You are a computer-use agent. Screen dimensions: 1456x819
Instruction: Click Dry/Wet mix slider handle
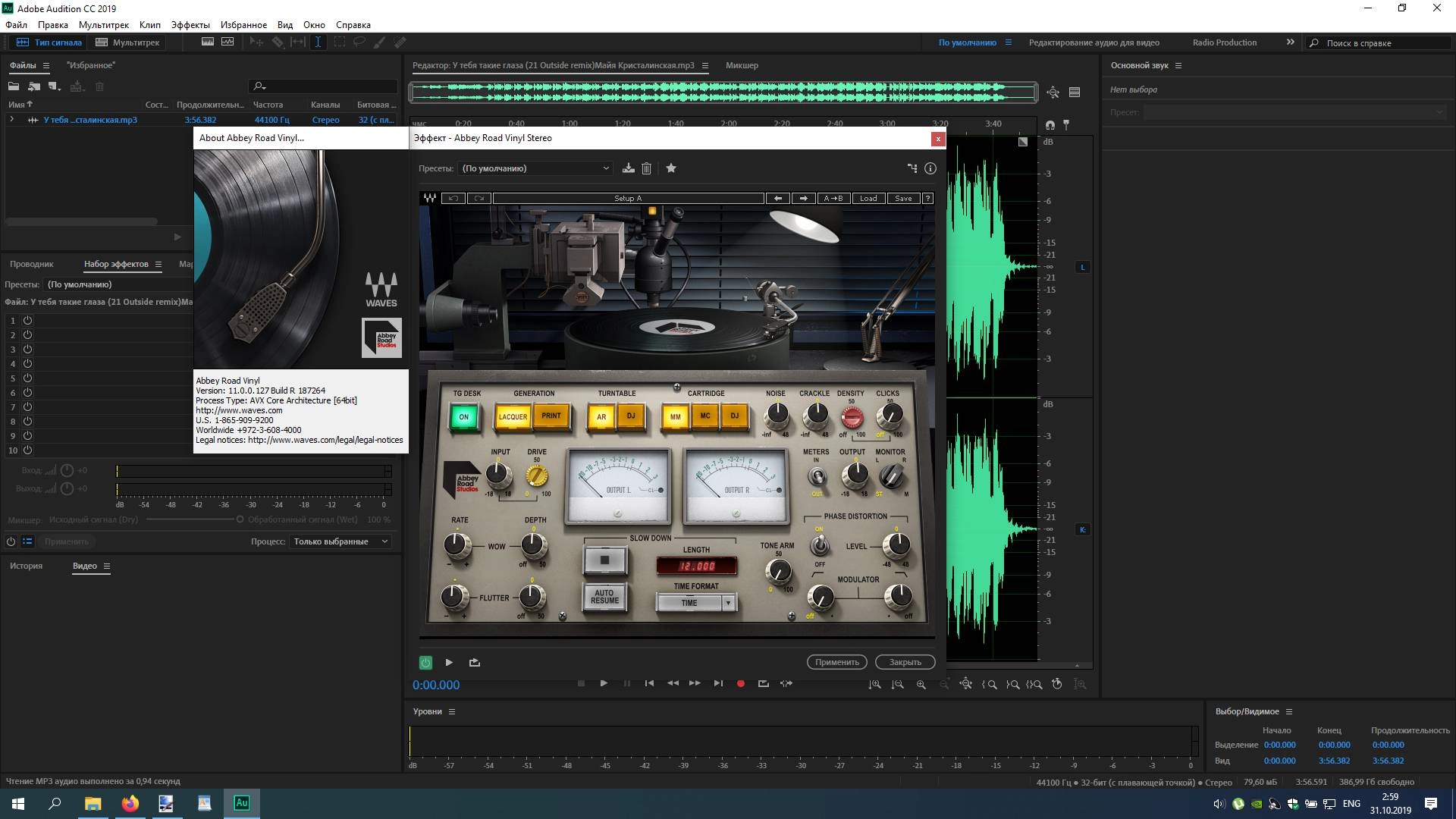pos(240,519)
